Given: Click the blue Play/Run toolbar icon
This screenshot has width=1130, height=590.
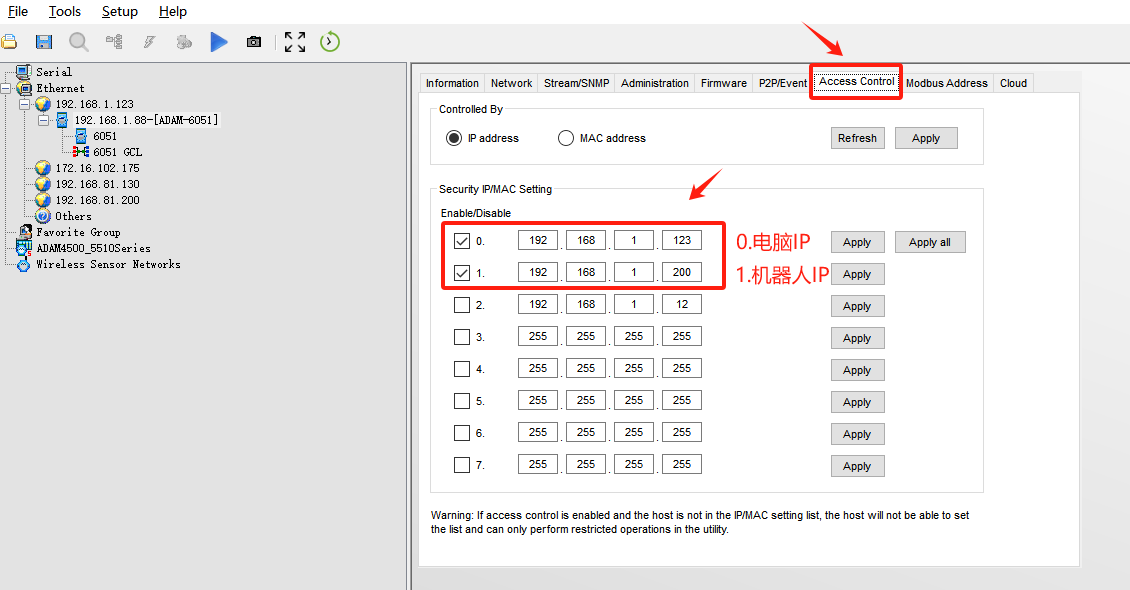Looking at the screenshot, I should click(219, 42).
